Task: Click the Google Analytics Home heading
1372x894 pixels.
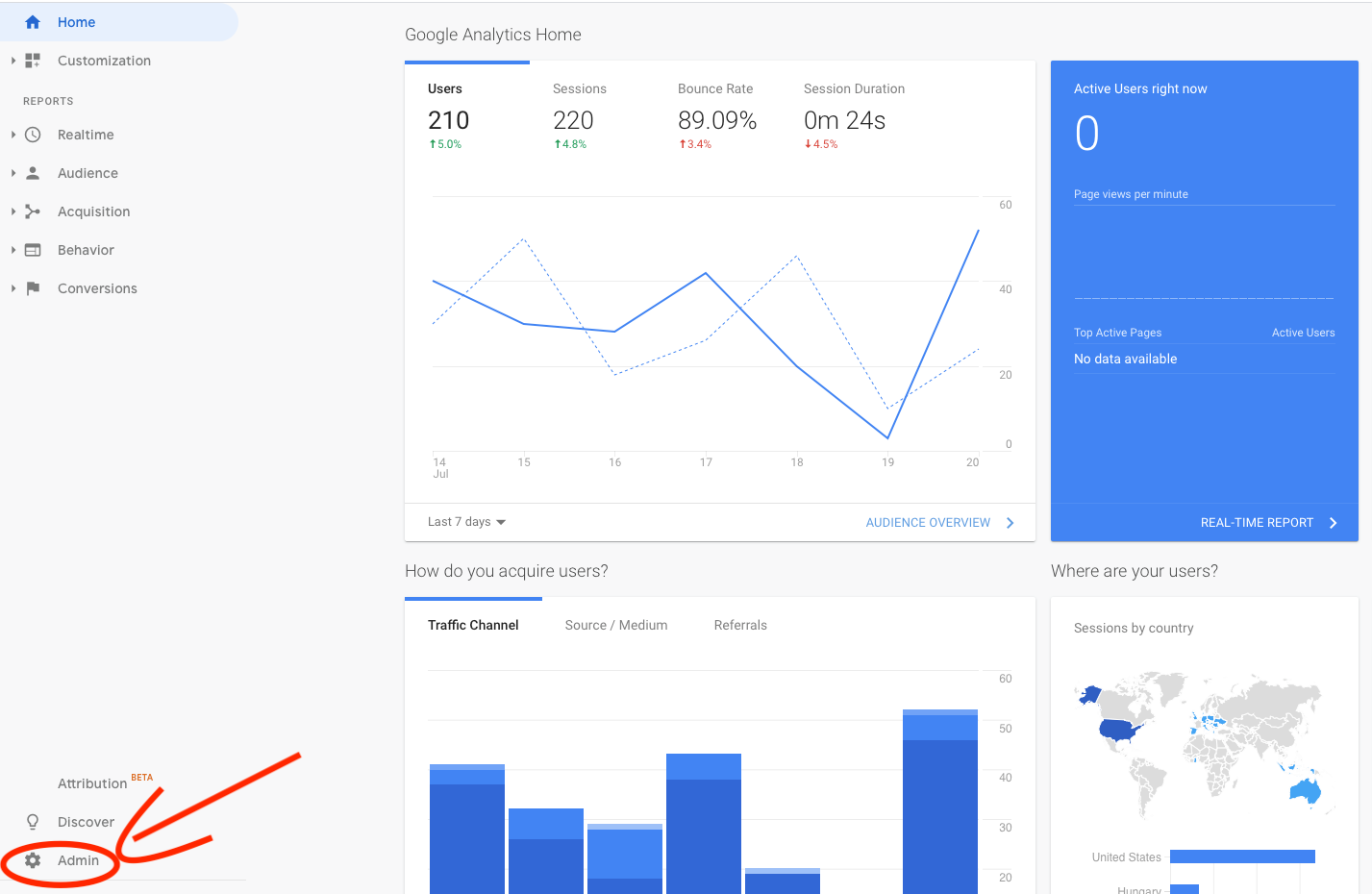Action: (x=493, y=35)
